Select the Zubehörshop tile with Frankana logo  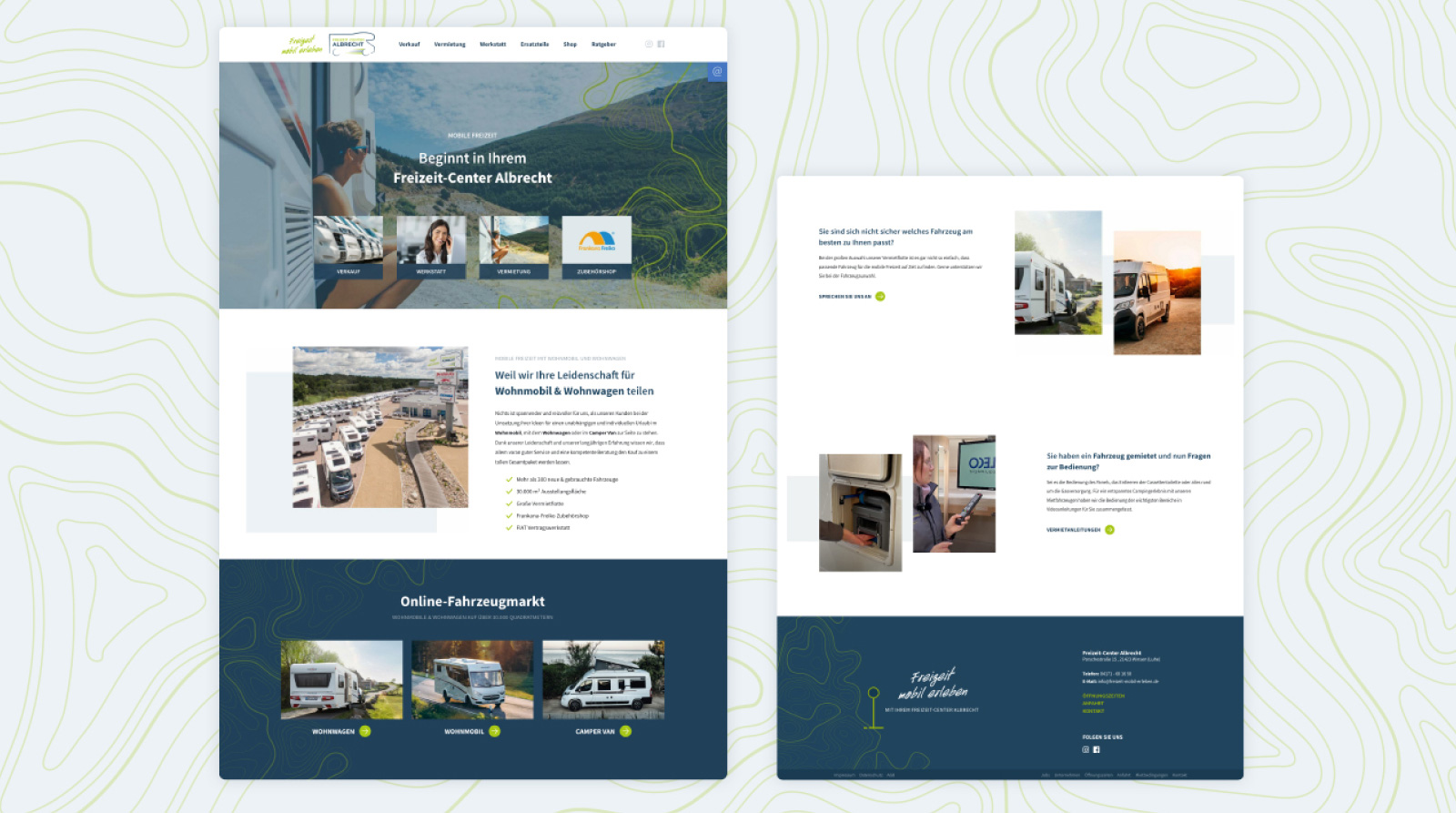pos(596,247)
